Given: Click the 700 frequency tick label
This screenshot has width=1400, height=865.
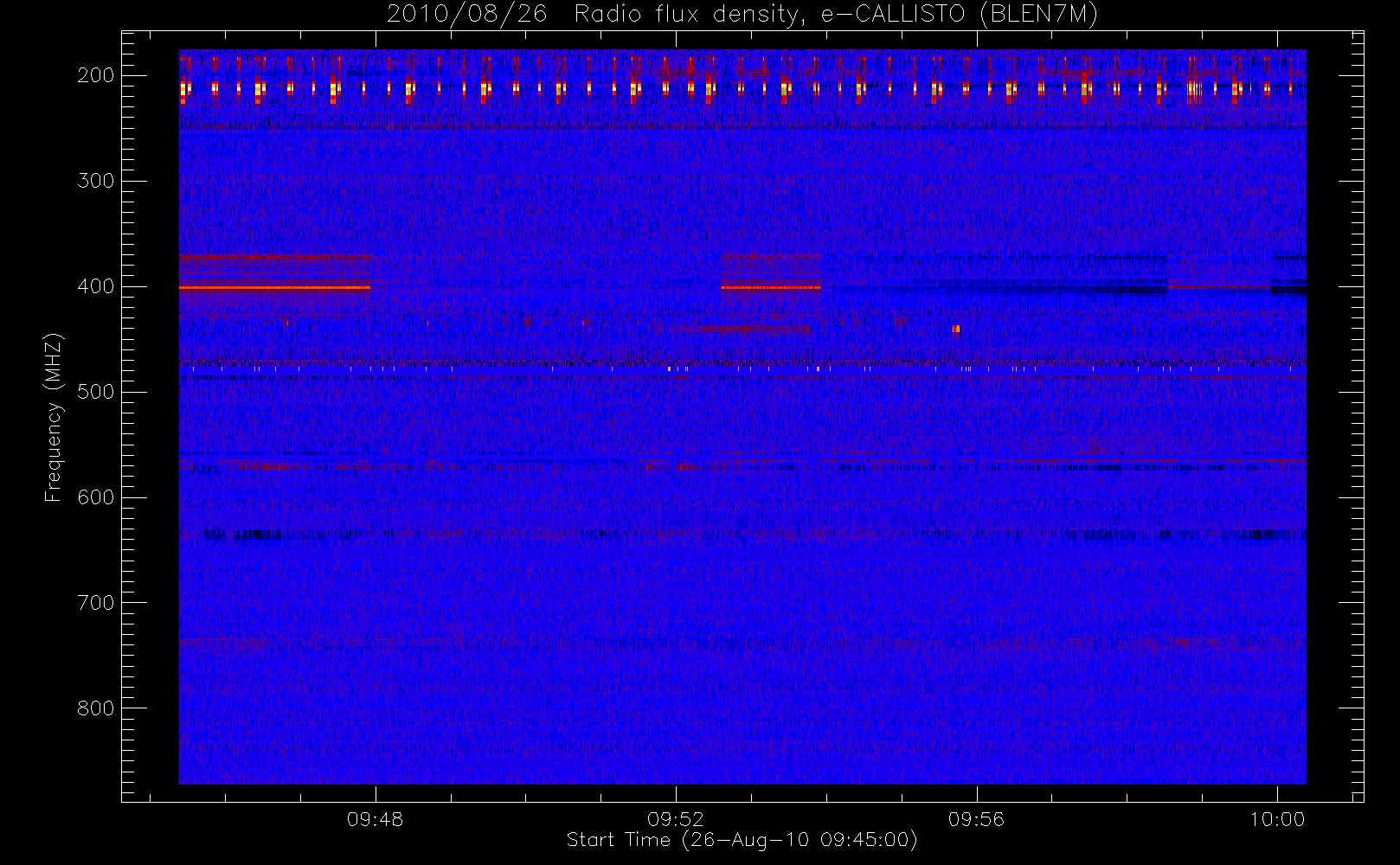Looking at the screenshot, I should pos(96,603).
